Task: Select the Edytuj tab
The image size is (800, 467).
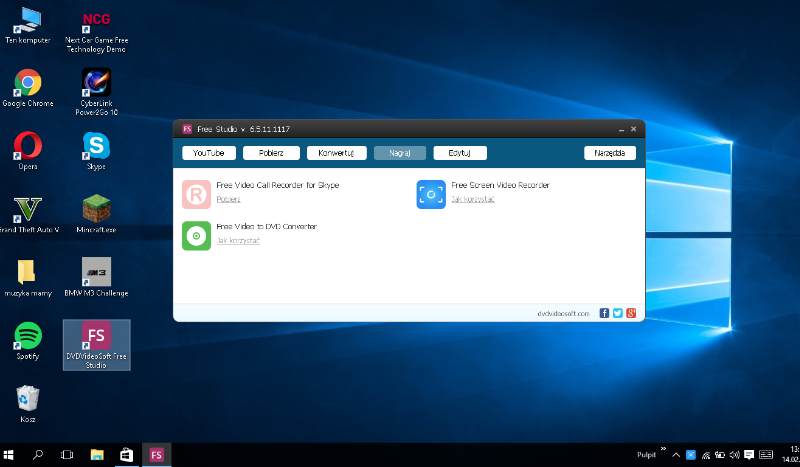Action: point(460,153)
